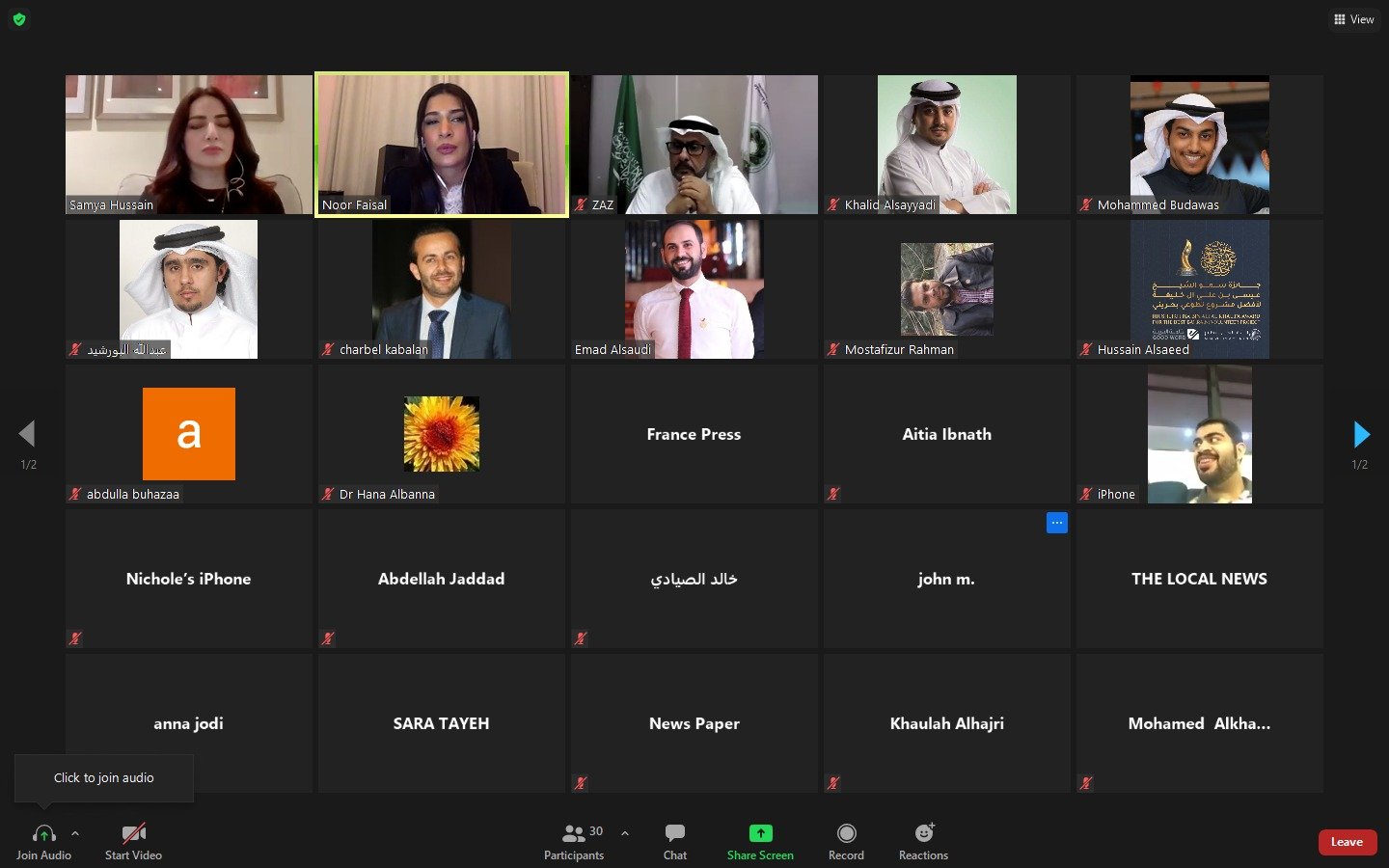Toggle Start Video on
1389x868 pixels.
click(133, 840)
